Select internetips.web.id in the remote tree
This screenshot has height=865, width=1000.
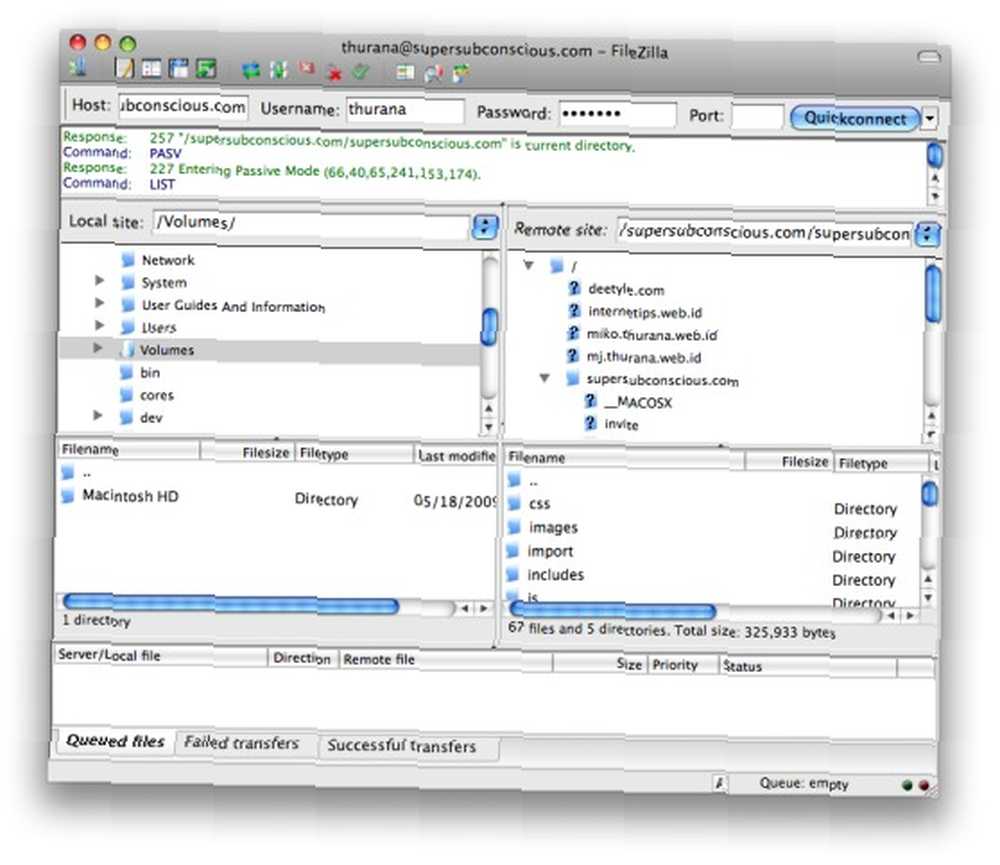645,312
